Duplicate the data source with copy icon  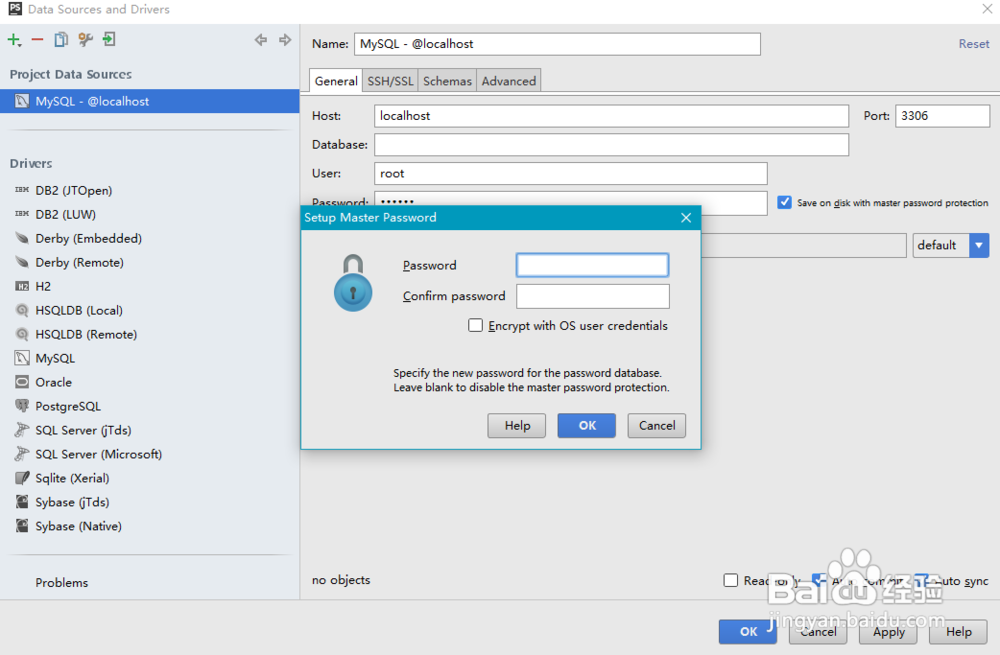(x=61, y=40)
